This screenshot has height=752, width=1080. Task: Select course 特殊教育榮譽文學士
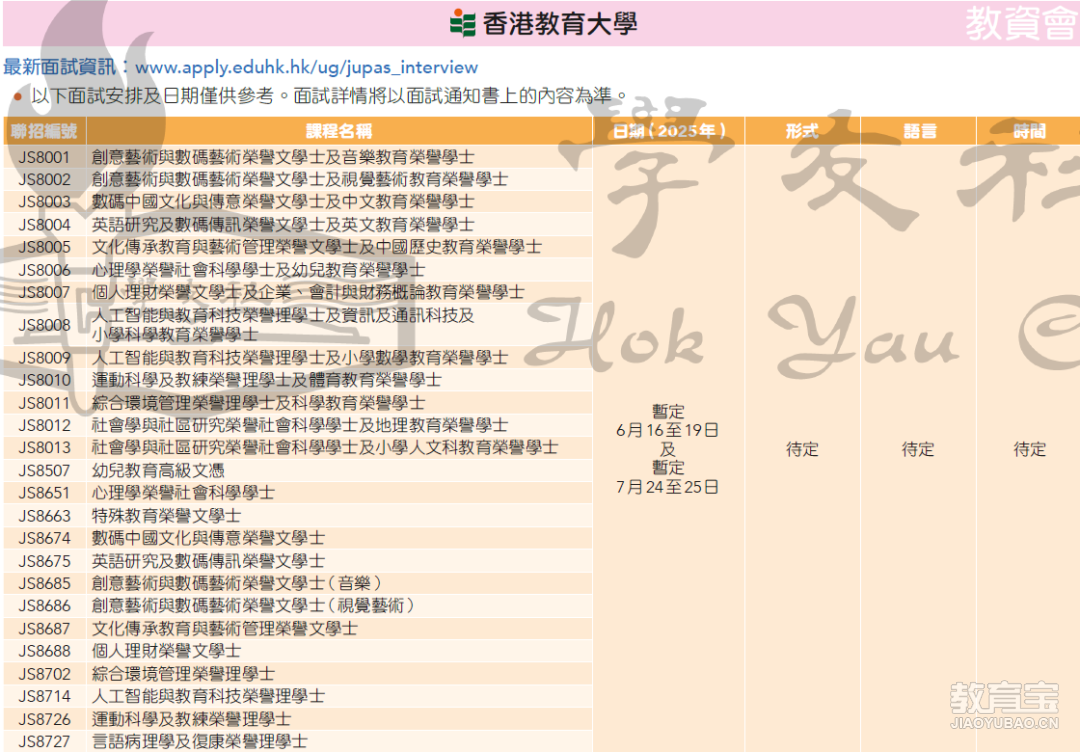[x=167, y=515]
